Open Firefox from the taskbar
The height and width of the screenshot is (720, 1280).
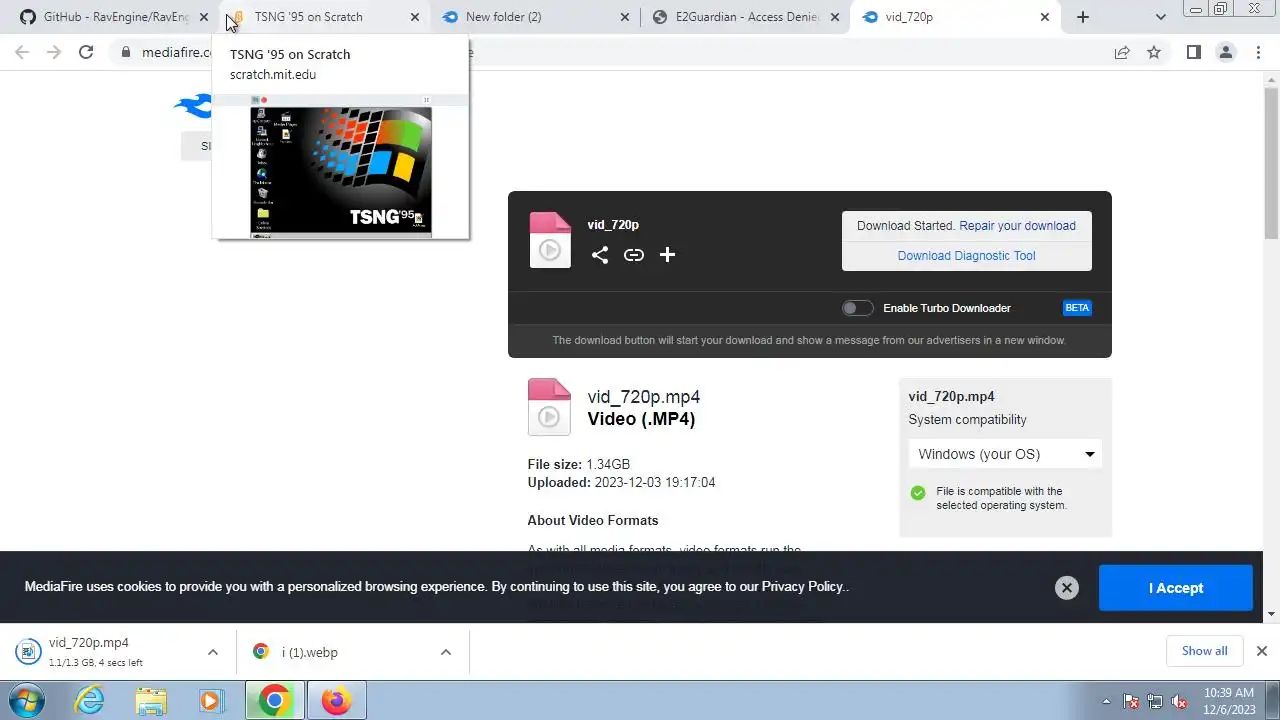click(336, 700)
